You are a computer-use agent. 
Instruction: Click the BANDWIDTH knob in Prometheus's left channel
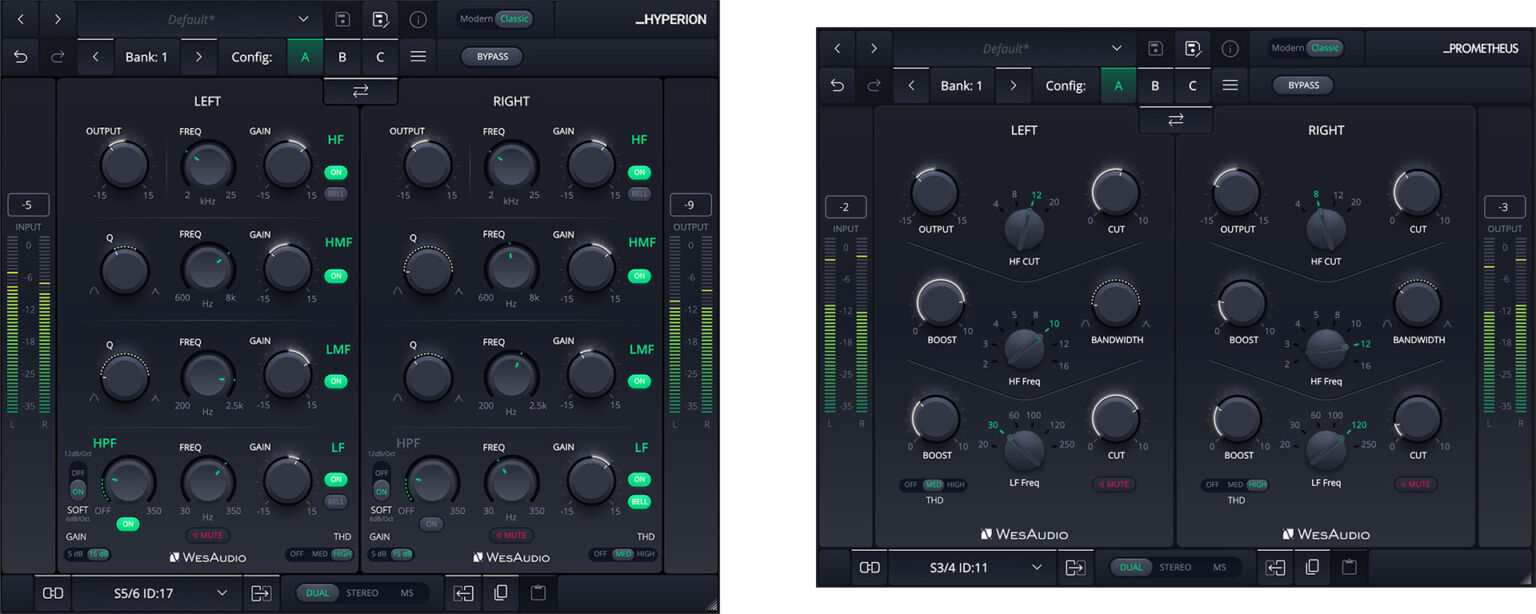[1115, 305]
